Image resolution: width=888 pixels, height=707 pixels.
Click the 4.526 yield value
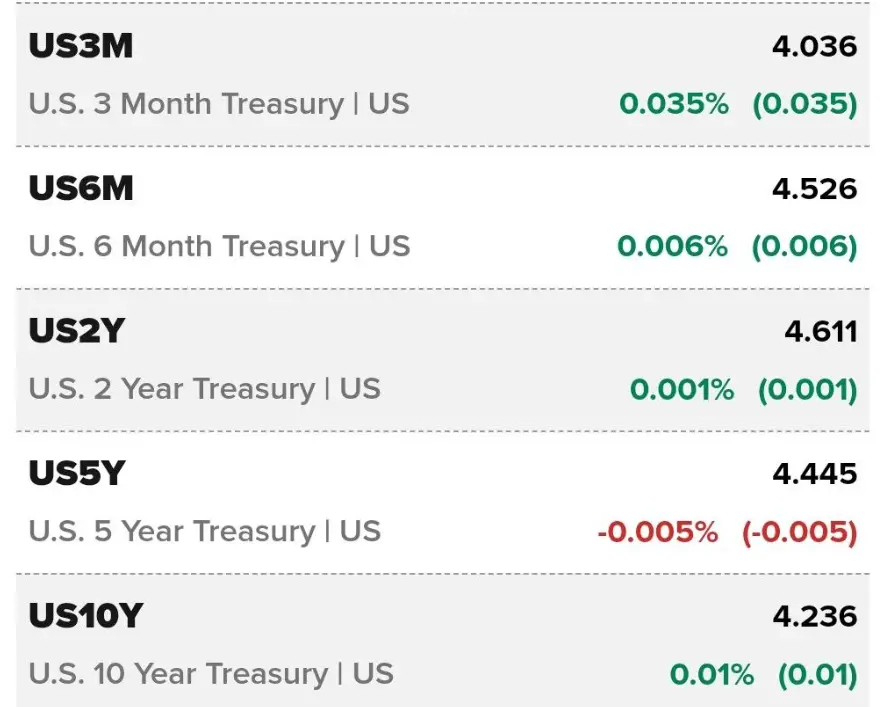[x=814, y=189]
